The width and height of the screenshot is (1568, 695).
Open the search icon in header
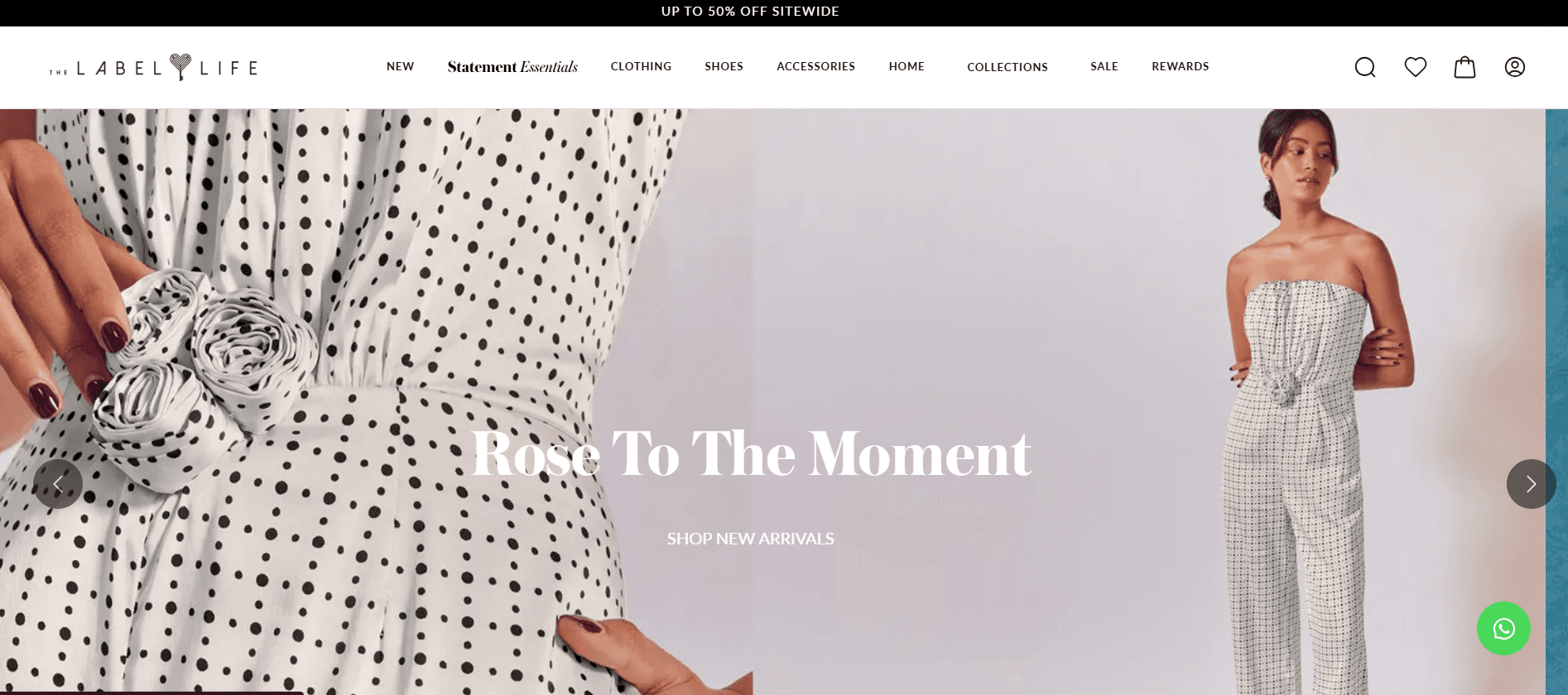click(1365, 67)
